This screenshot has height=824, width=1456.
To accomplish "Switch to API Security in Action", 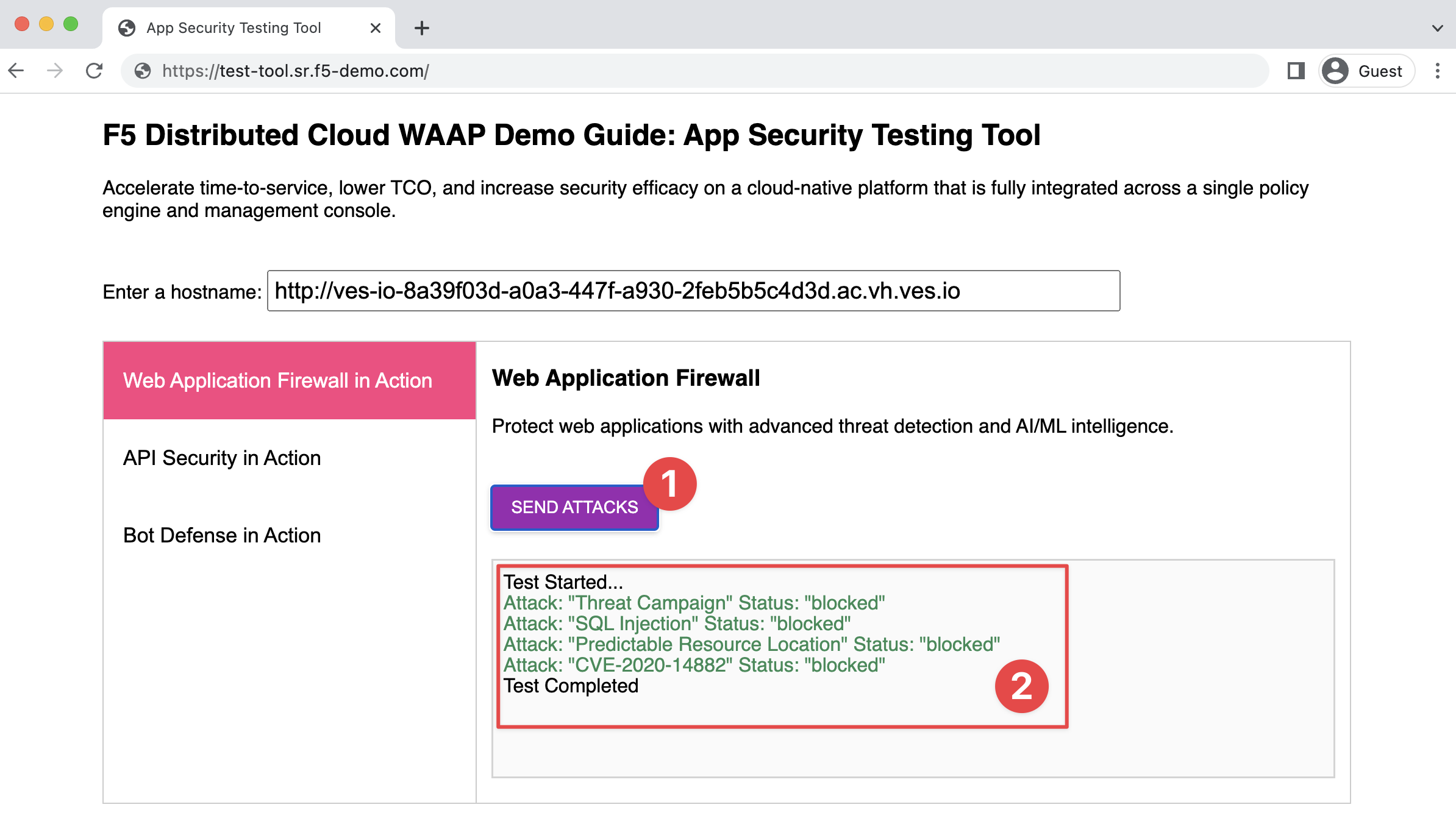I will tap(222, 458).
